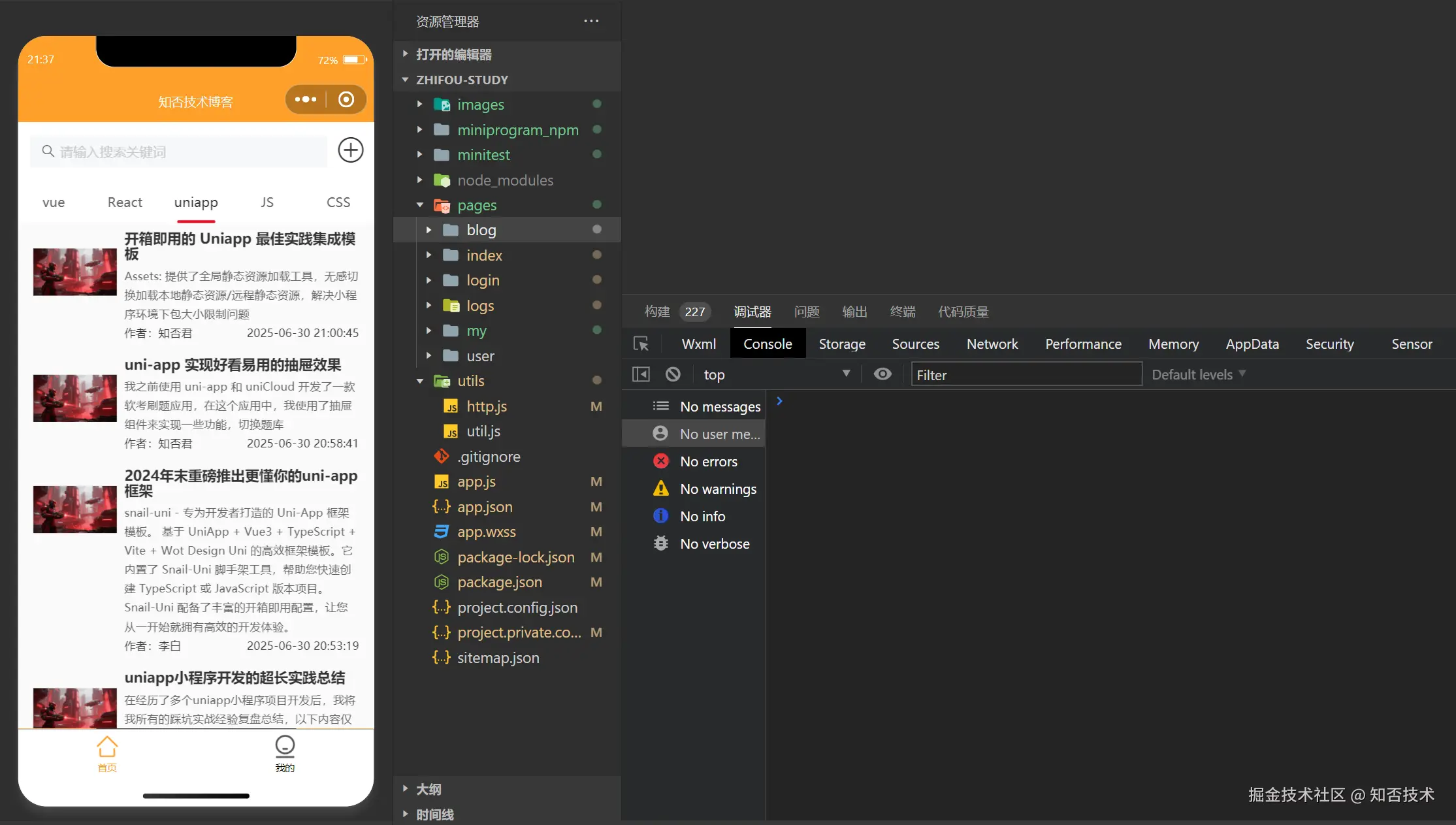Click the console Filter input field

[x=1026, y=374]
